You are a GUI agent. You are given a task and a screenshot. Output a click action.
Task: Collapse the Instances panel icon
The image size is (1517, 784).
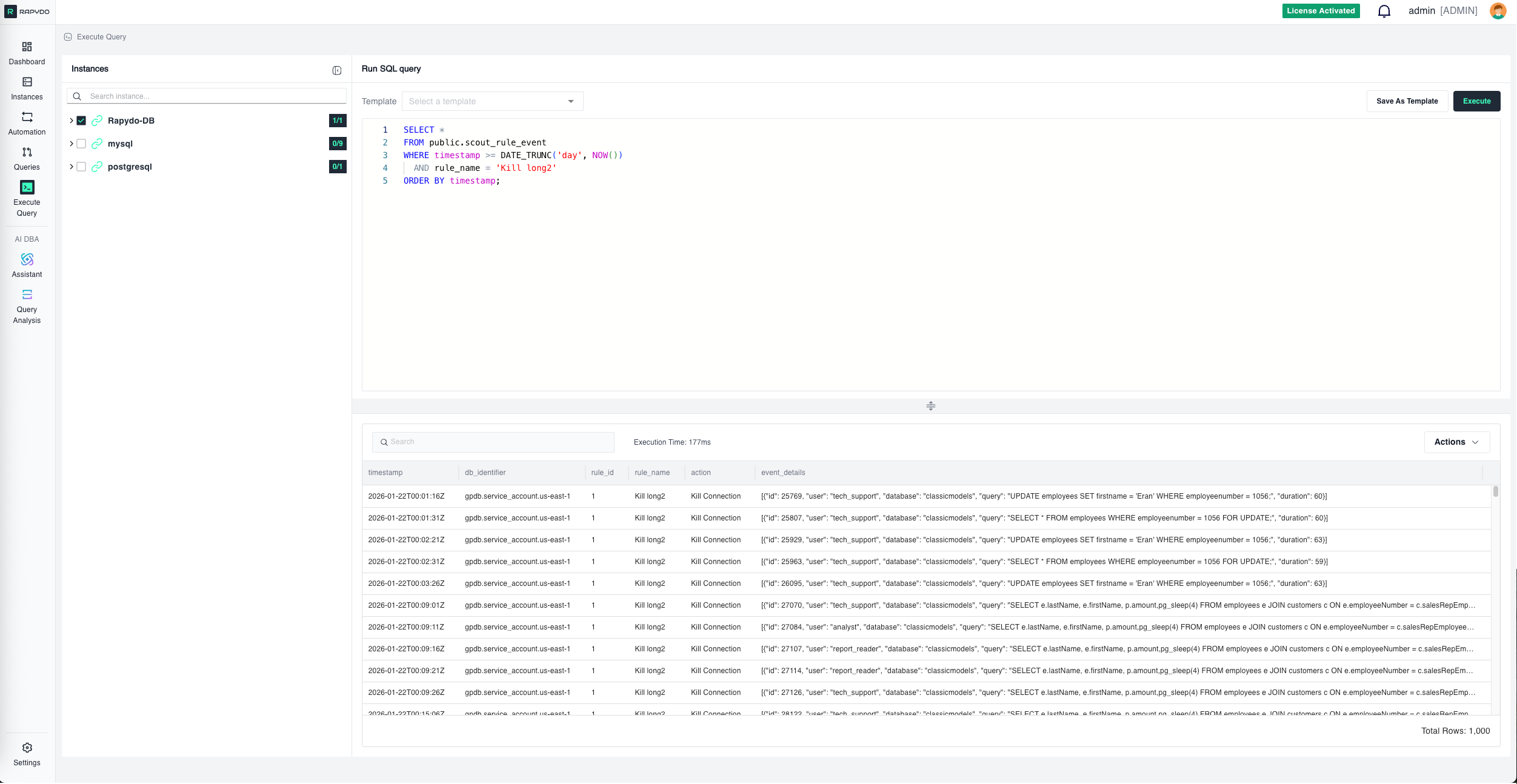[x=337, y=70]
